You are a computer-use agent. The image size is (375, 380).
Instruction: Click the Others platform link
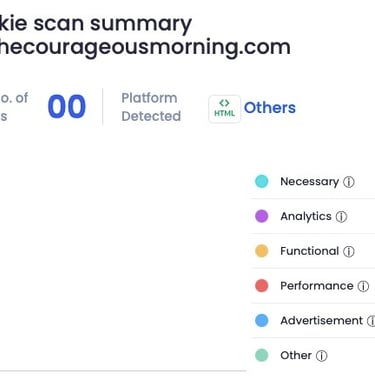270,108
